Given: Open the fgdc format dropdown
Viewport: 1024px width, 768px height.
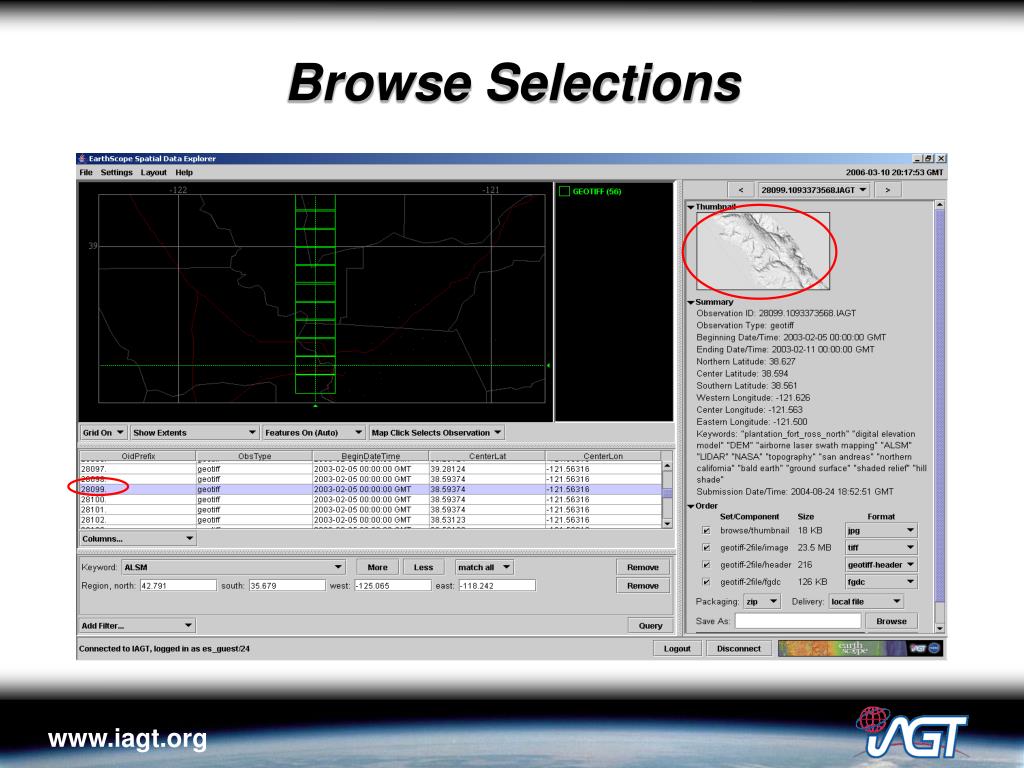Looking at the screenshot, I should (x=881, y=581).
